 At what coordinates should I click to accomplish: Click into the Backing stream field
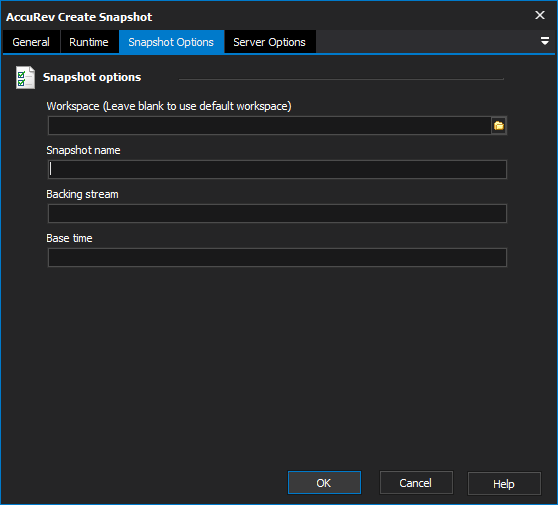click(x=277, y=214)
